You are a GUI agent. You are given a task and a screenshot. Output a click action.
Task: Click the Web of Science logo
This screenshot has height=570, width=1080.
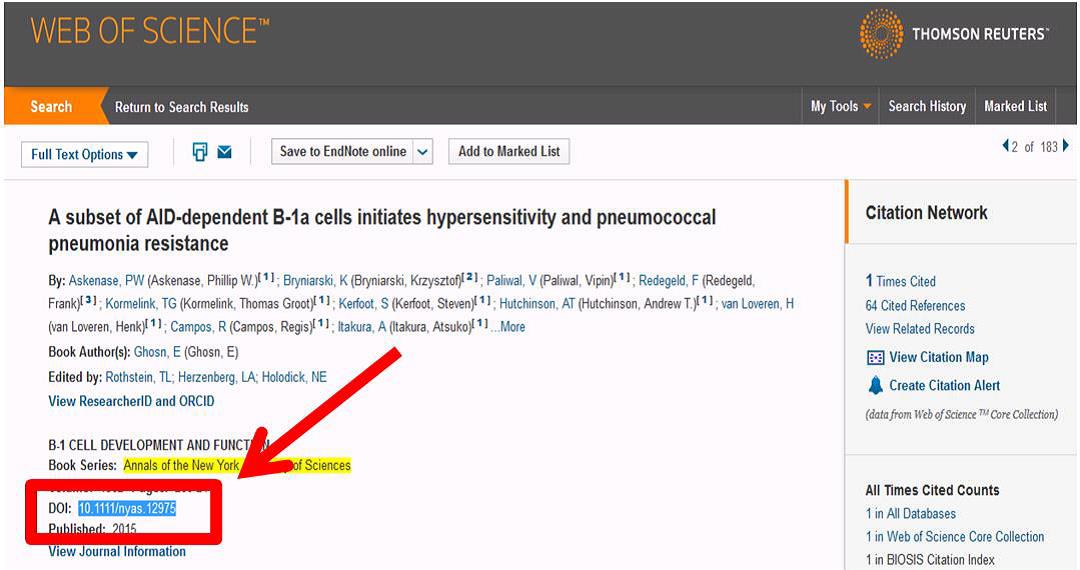(x=150, y=30)
